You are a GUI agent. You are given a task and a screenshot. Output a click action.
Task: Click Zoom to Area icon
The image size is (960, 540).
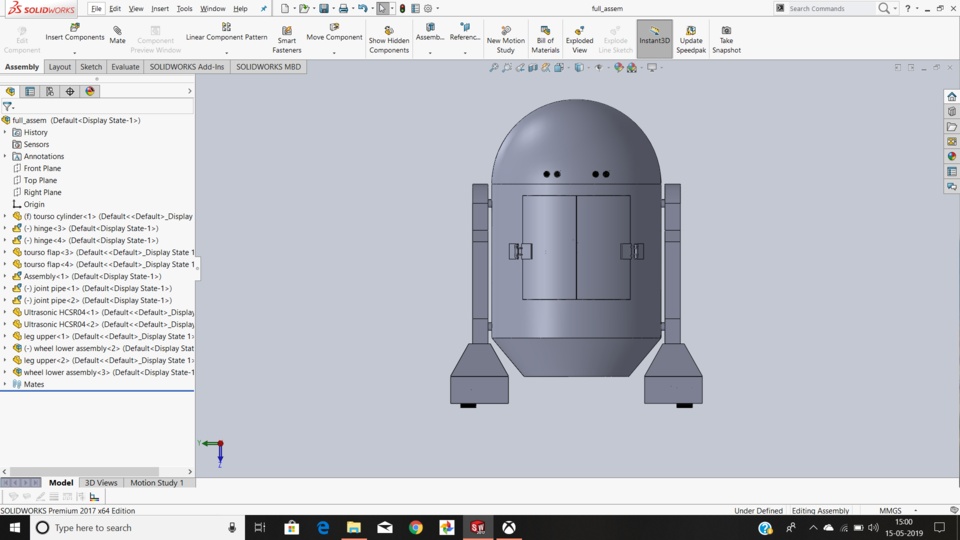click(507, 67)
